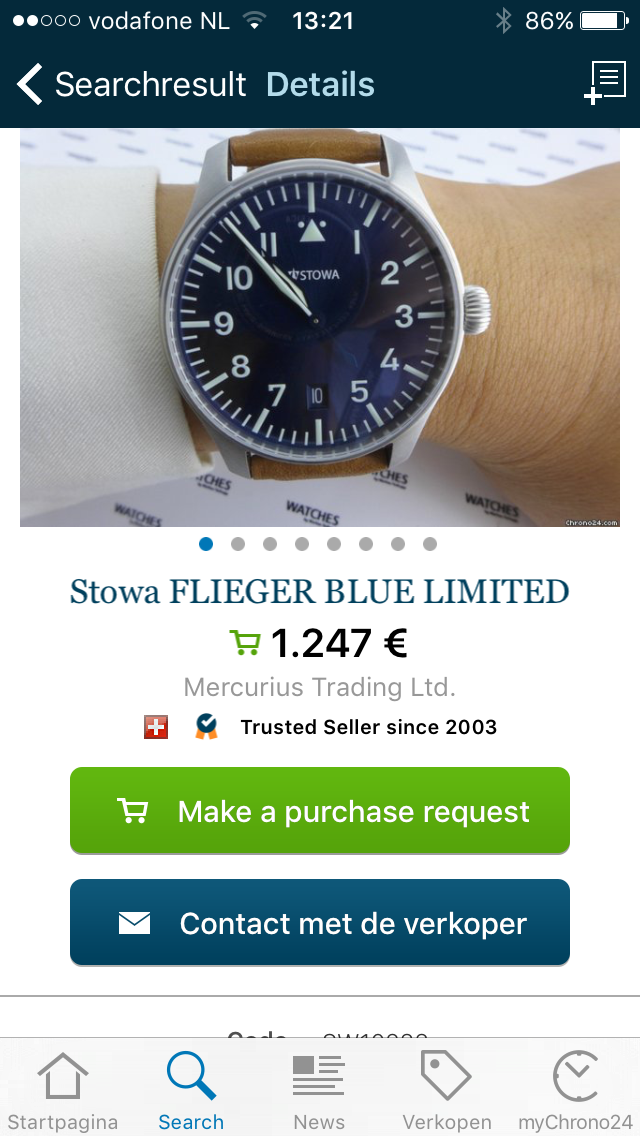Click Contact met de verkoper button
Image resolution: width=640 pixels, height=1136 pixels.
click(x=320, y=922)
